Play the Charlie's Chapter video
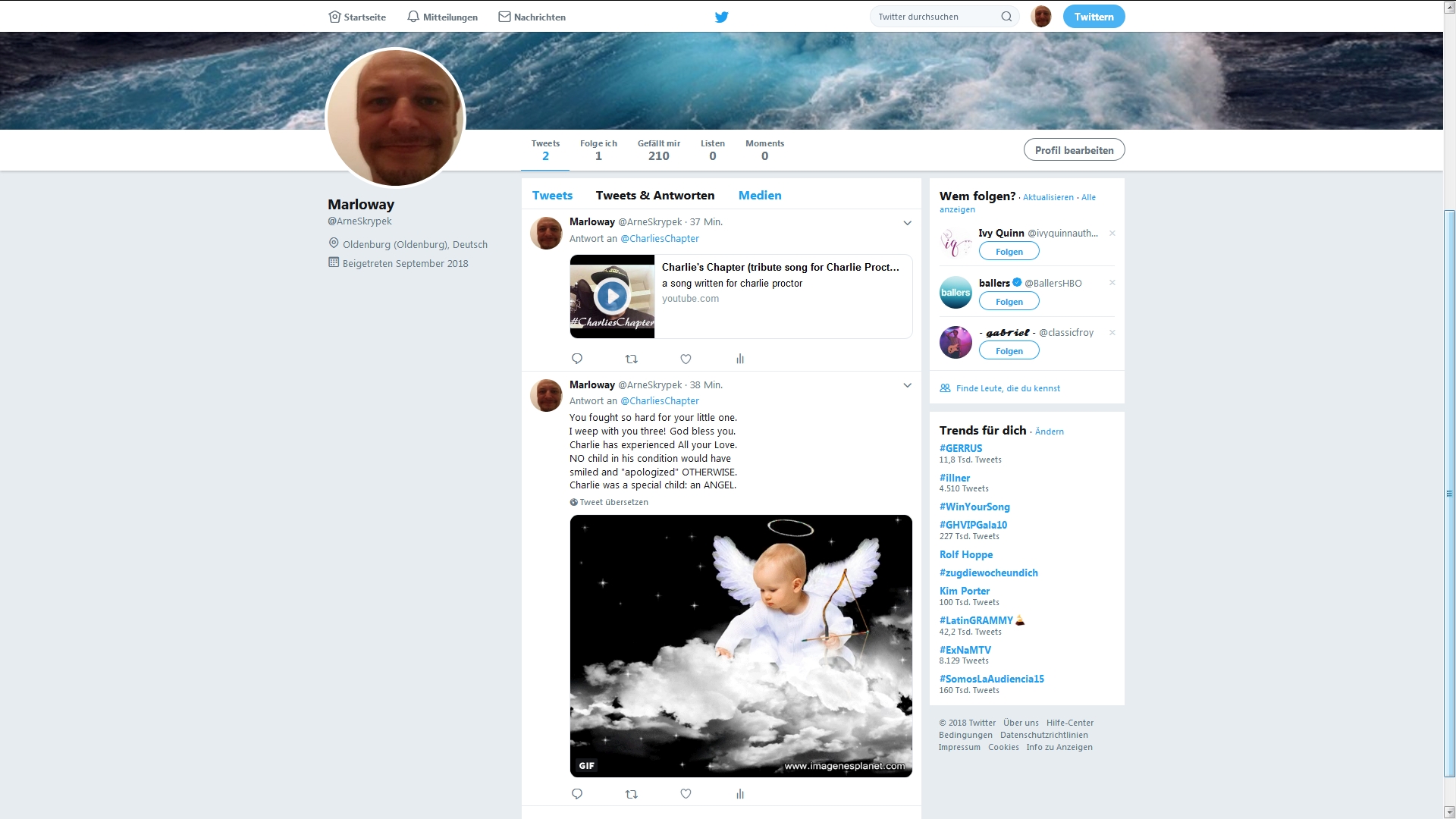Screen dimensions: 1456x819 point(612,297)
